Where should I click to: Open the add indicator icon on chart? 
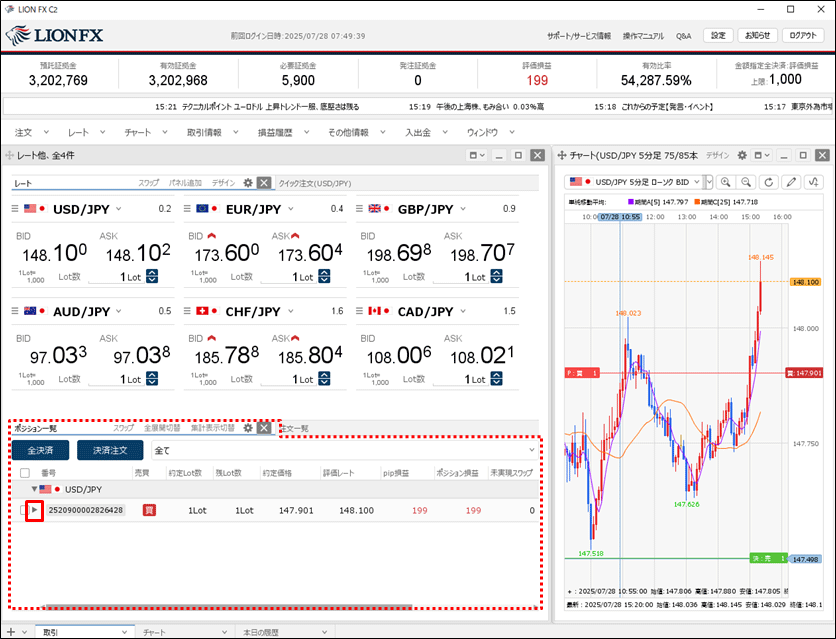(x=814, y=182)
